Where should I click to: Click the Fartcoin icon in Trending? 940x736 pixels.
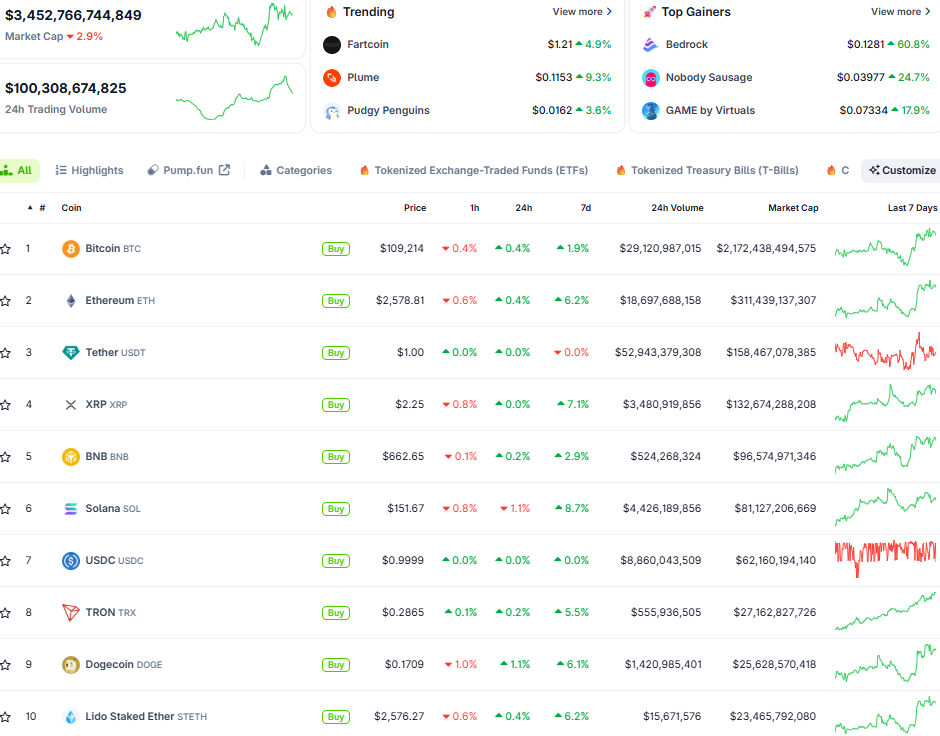click(x=332, y=45)
